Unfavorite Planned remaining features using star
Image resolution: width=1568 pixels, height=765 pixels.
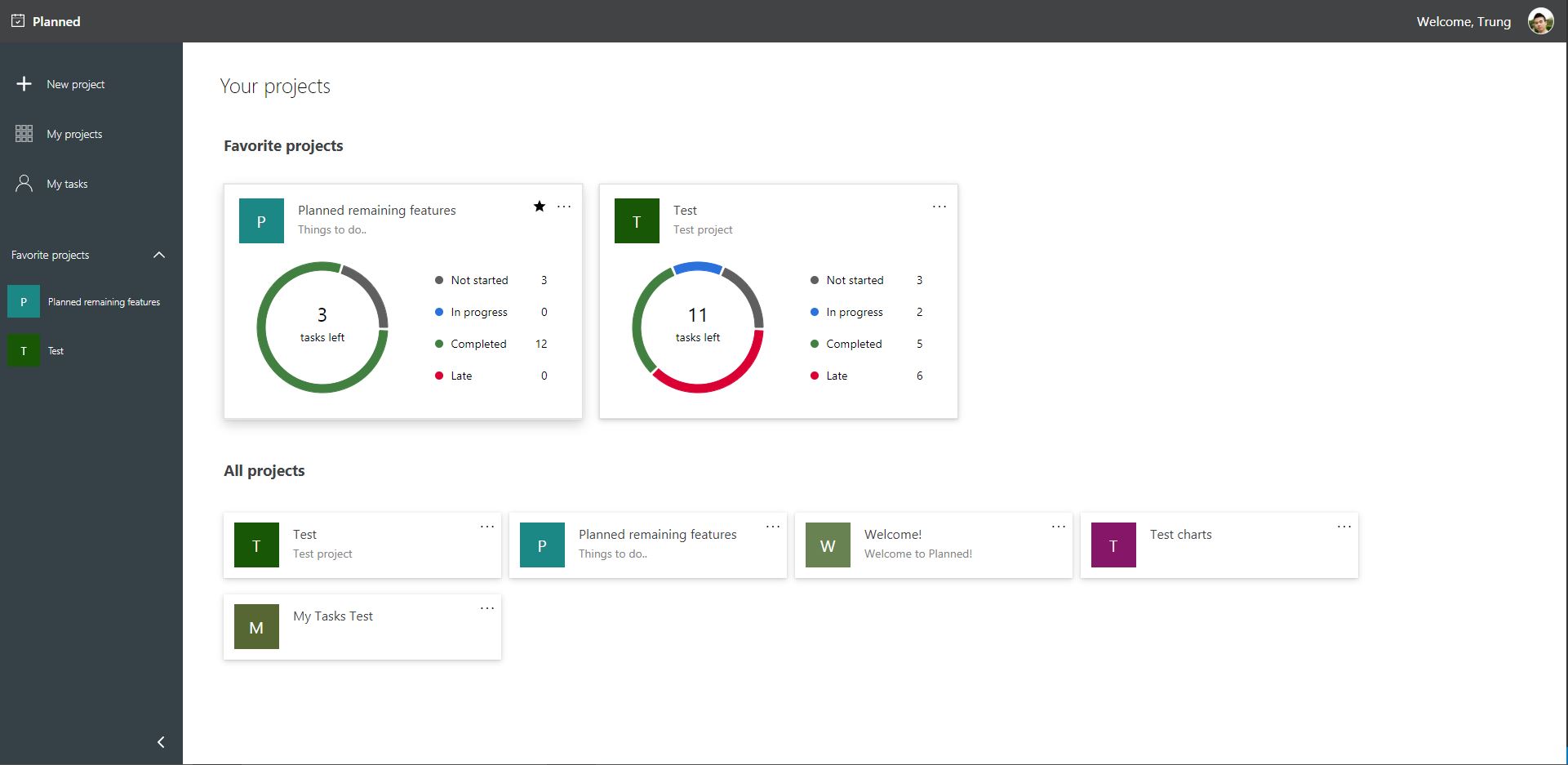click(x=540, y=207)
